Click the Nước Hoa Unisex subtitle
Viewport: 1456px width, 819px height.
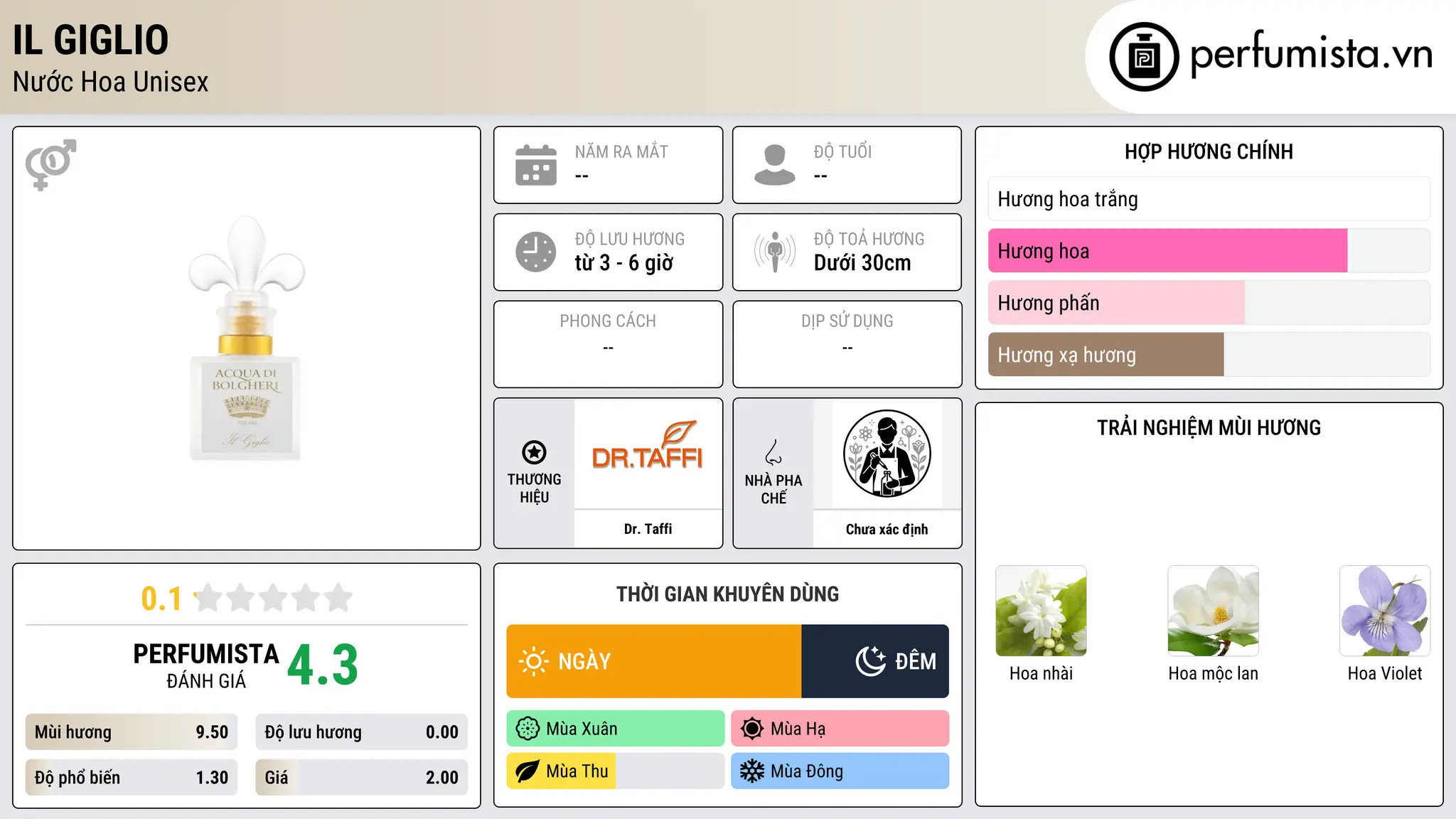point(111,82)
